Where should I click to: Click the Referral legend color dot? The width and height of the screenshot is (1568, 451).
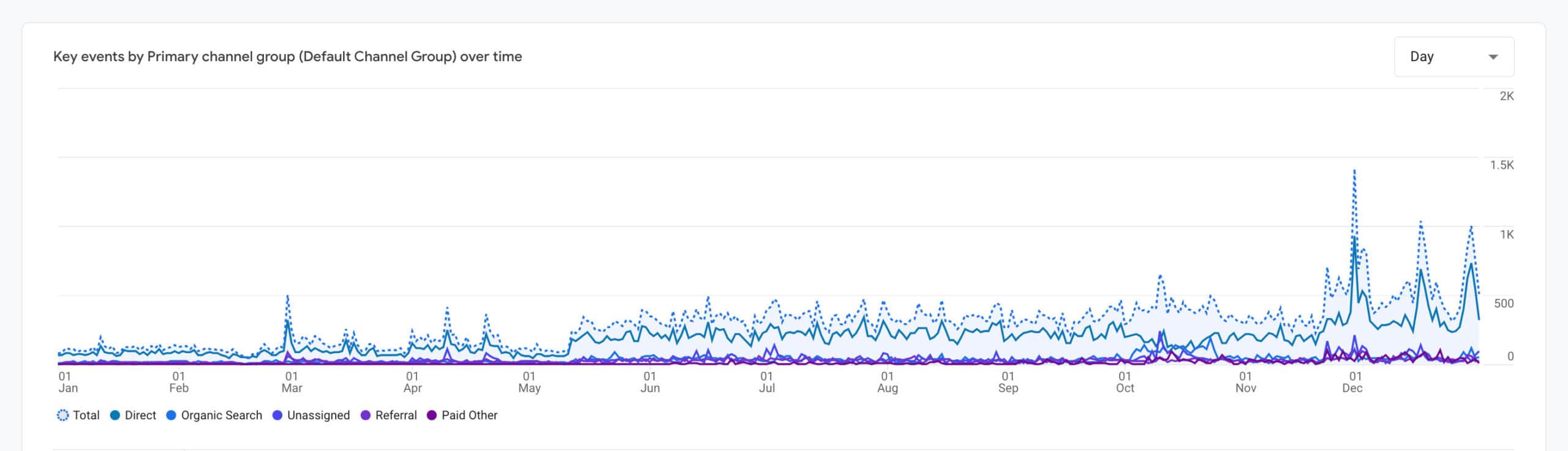366,415
